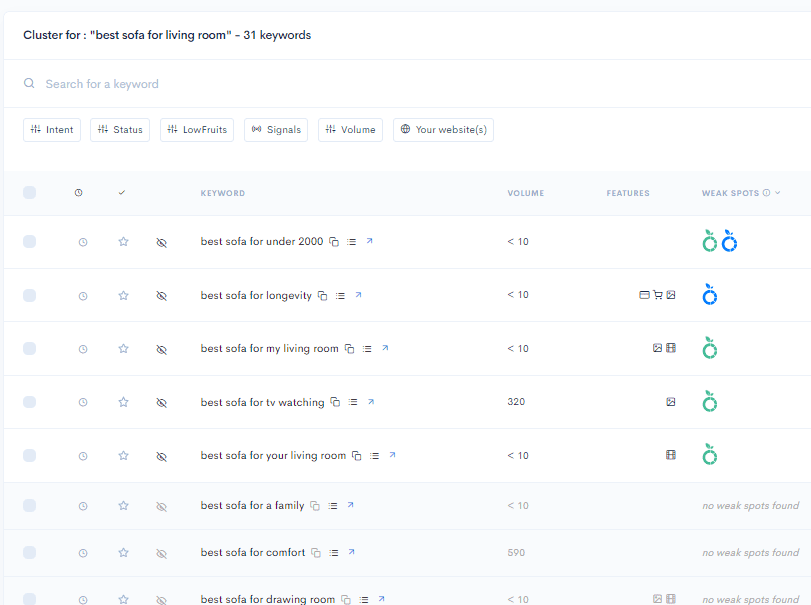Click the blue fruit weak spot beside "best sofa for under 2000"

729,241
